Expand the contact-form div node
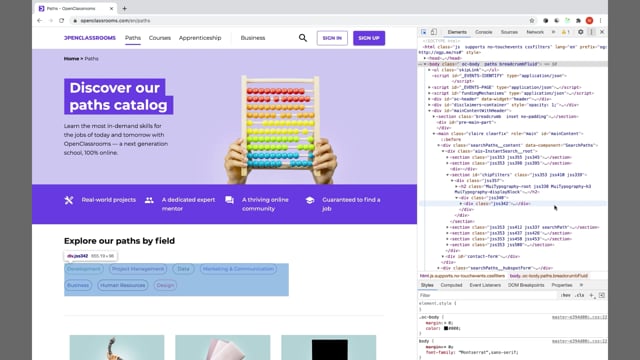Viewport: 640px width, 360px height. 443,256
